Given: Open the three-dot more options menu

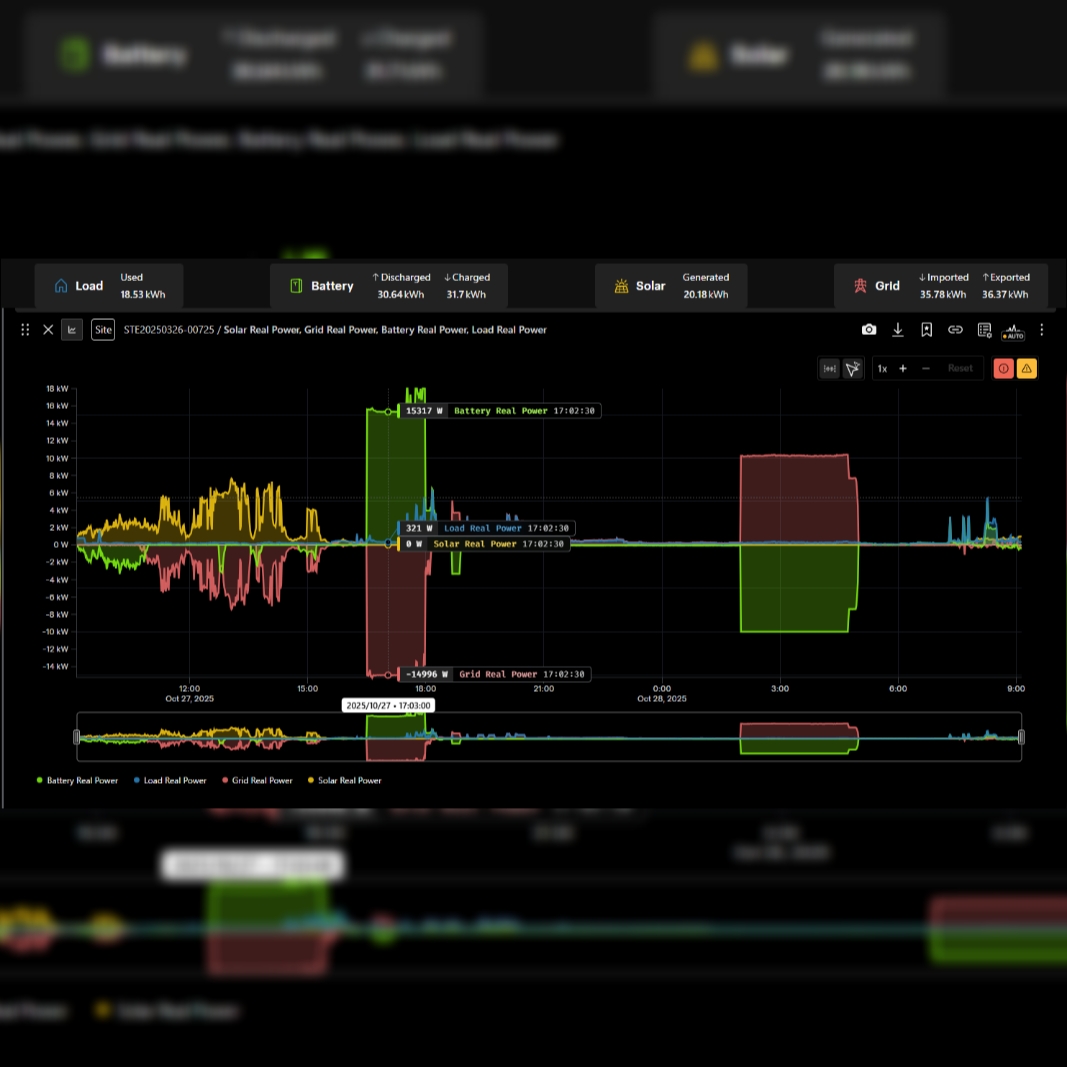Looking at the screenshot, I should pyautogui.click(x=1042, y=330).
